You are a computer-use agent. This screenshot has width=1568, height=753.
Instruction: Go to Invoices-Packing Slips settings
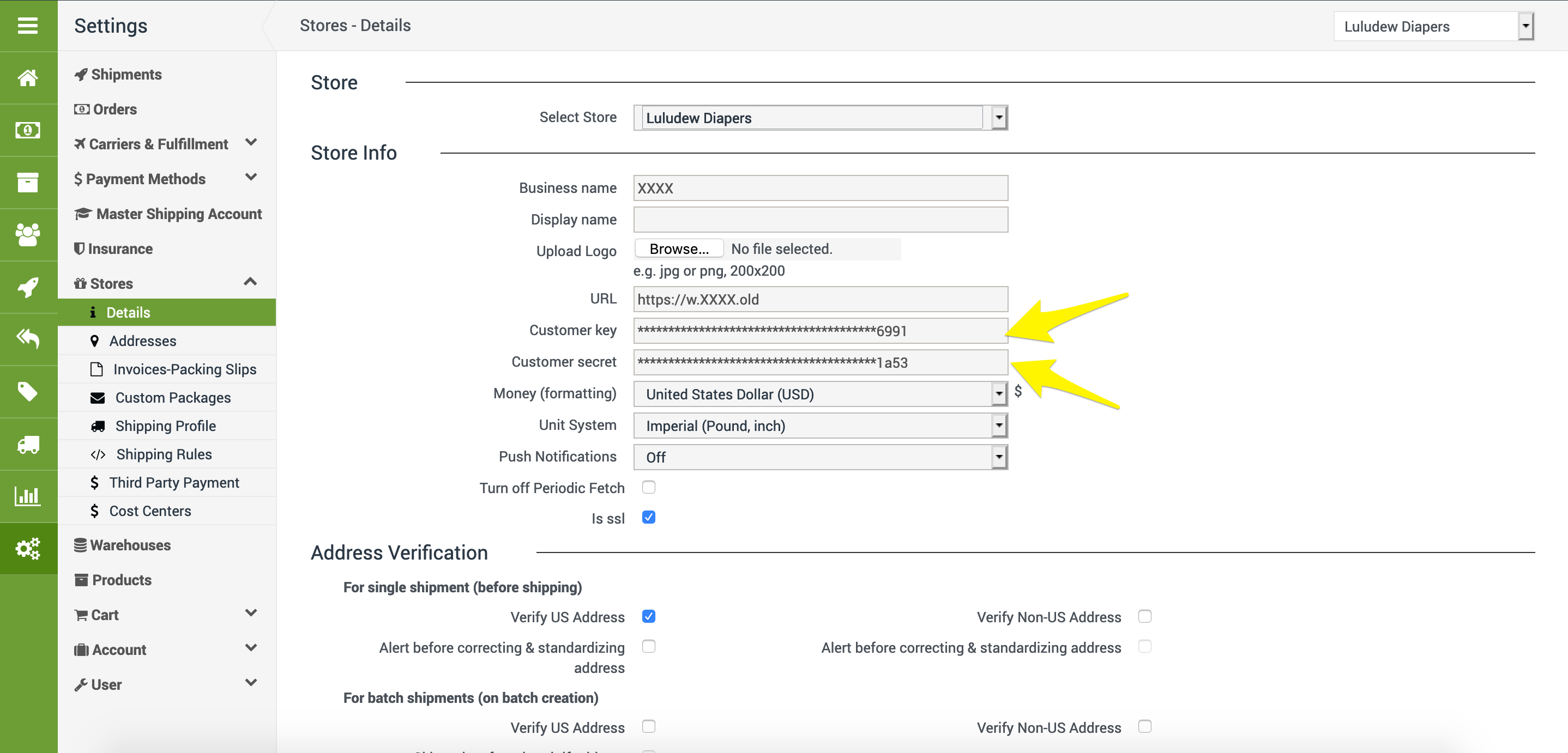click(184, 369)
